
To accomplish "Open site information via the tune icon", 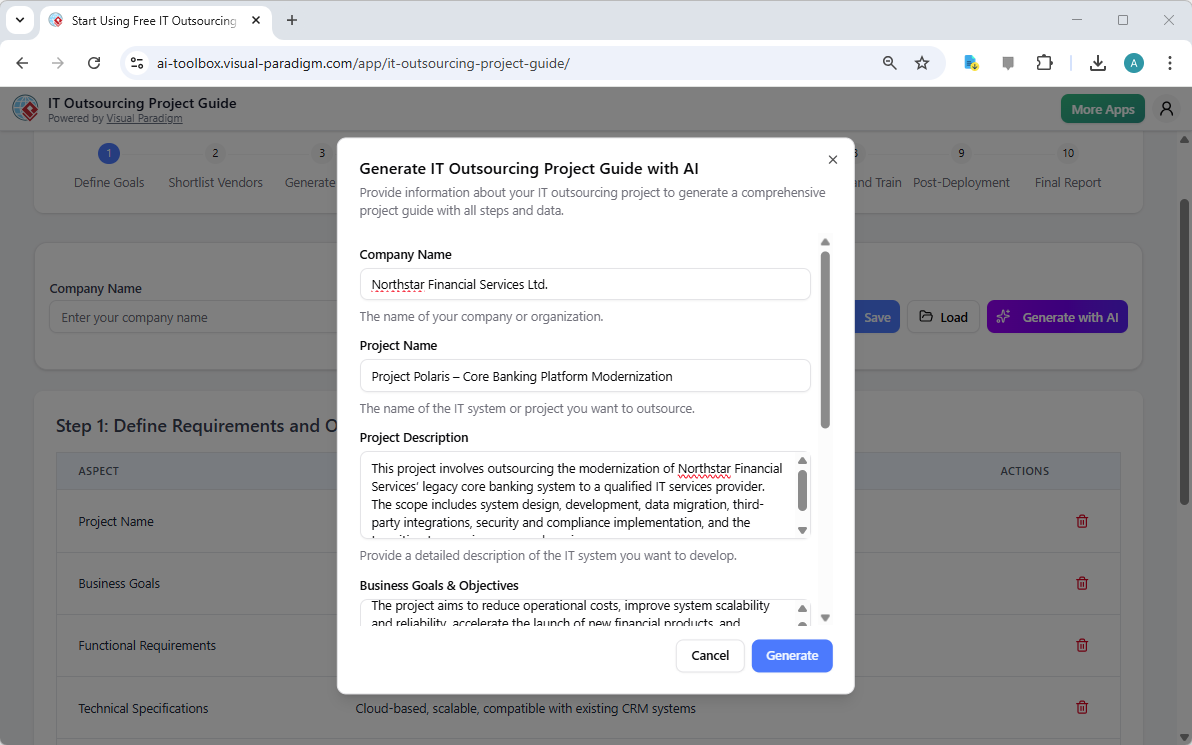I will pyautogui.click(x=136, y=62).
